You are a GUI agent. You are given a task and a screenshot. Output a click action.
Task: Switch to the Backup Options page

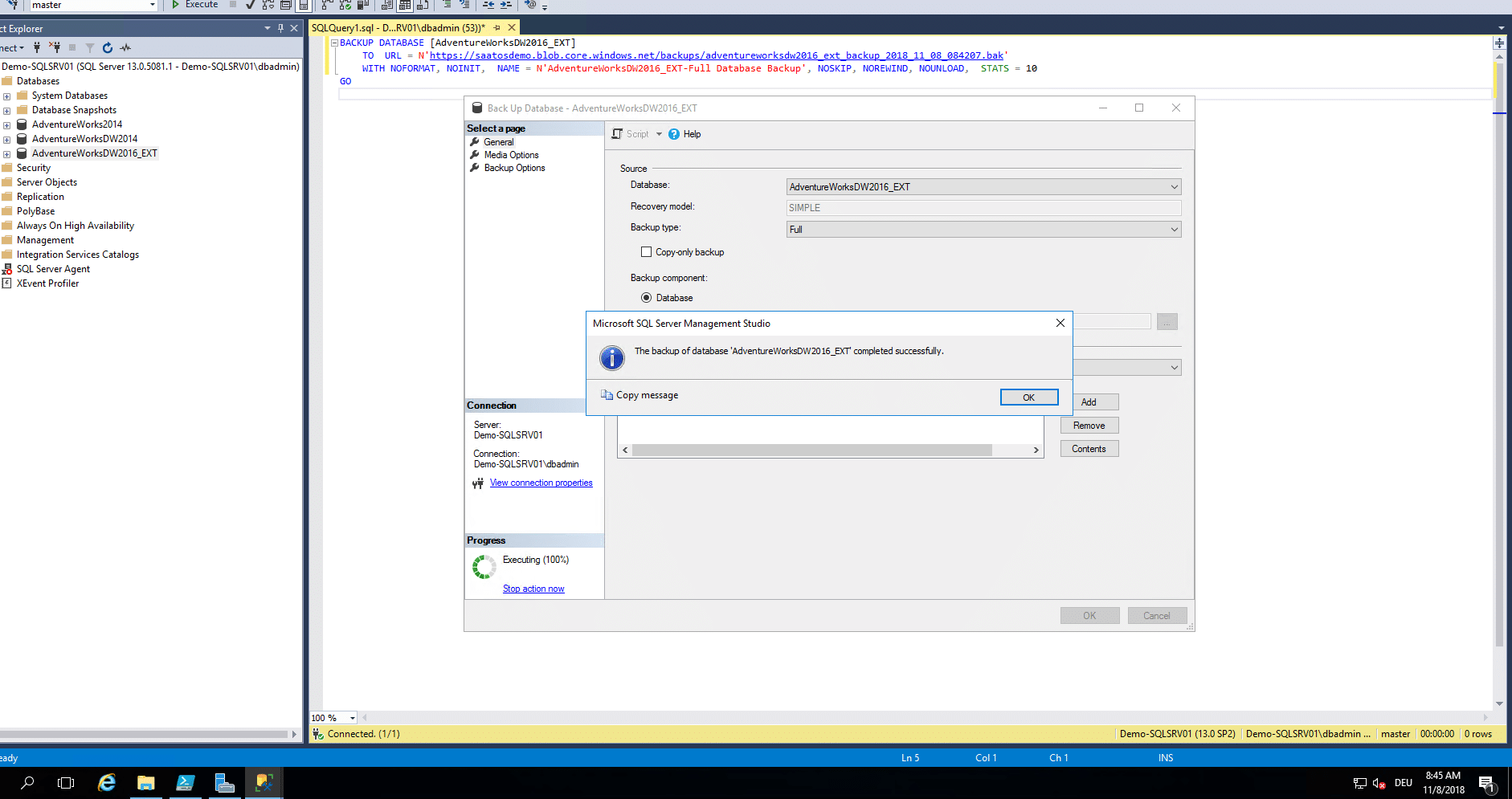[x=514, y=168]
